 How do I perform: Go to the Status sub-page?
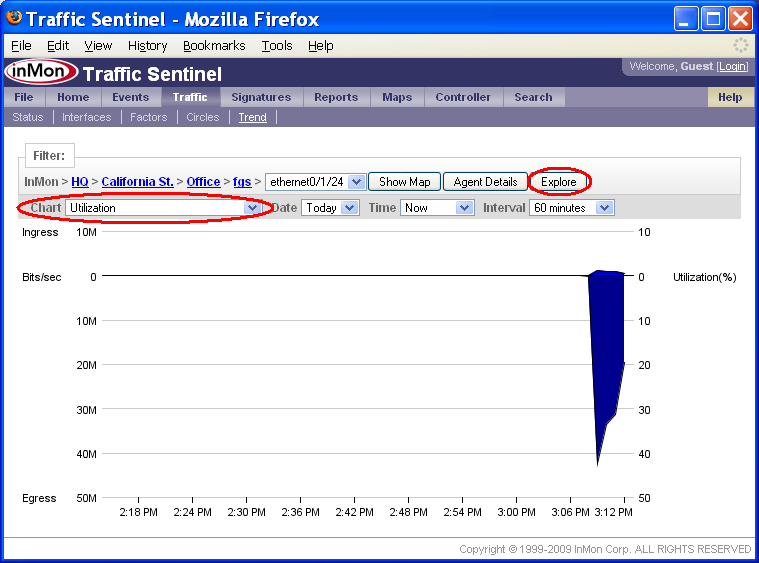click(x=28, y=117)
